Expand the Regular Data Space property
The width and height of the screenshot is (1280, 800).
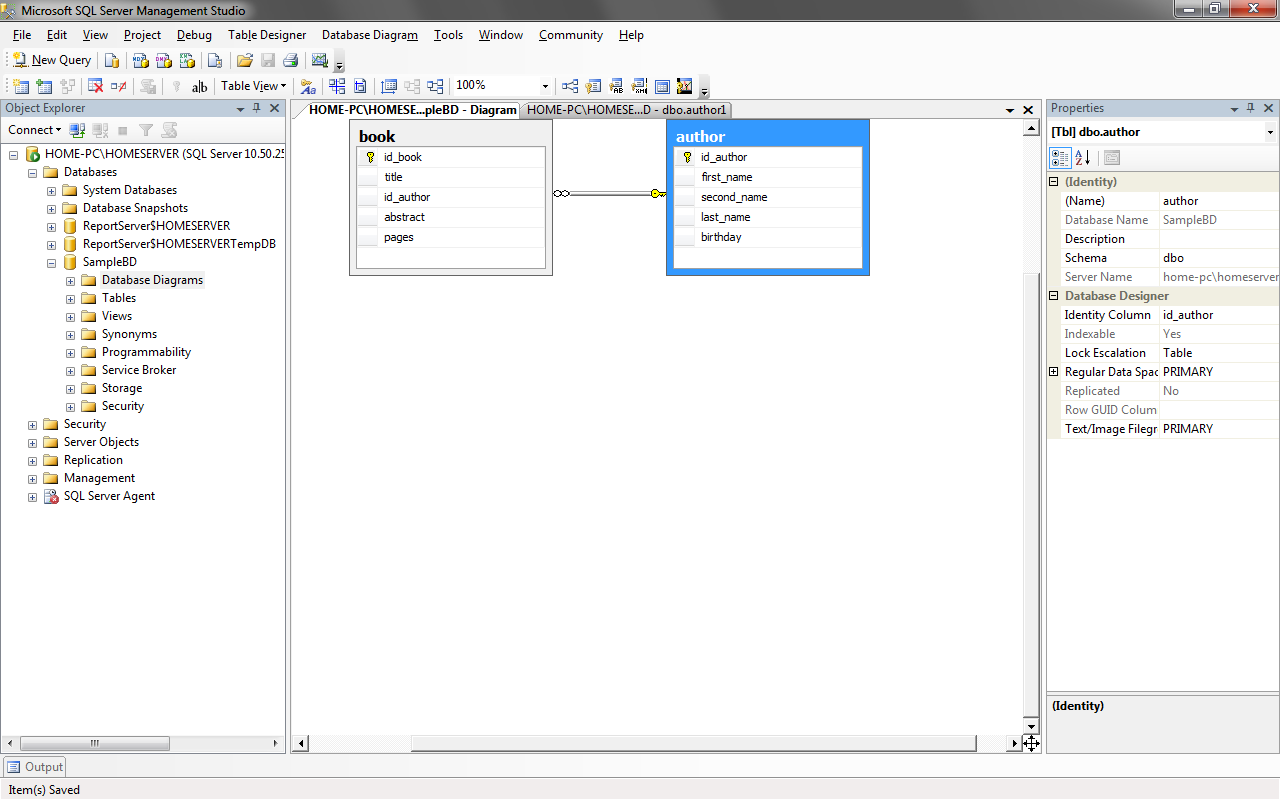[1053, 372]
